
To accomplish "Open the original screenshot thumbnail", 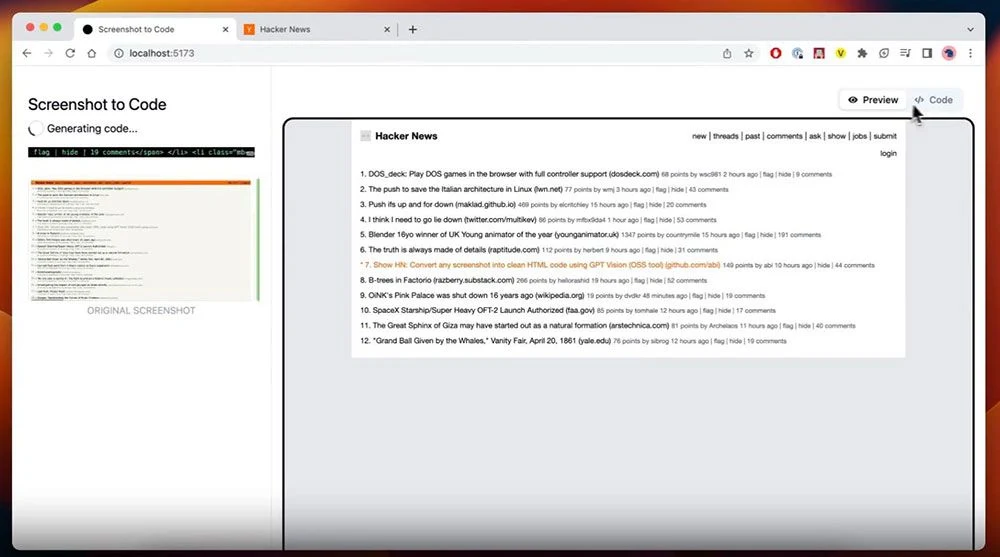I will (143, 240).
